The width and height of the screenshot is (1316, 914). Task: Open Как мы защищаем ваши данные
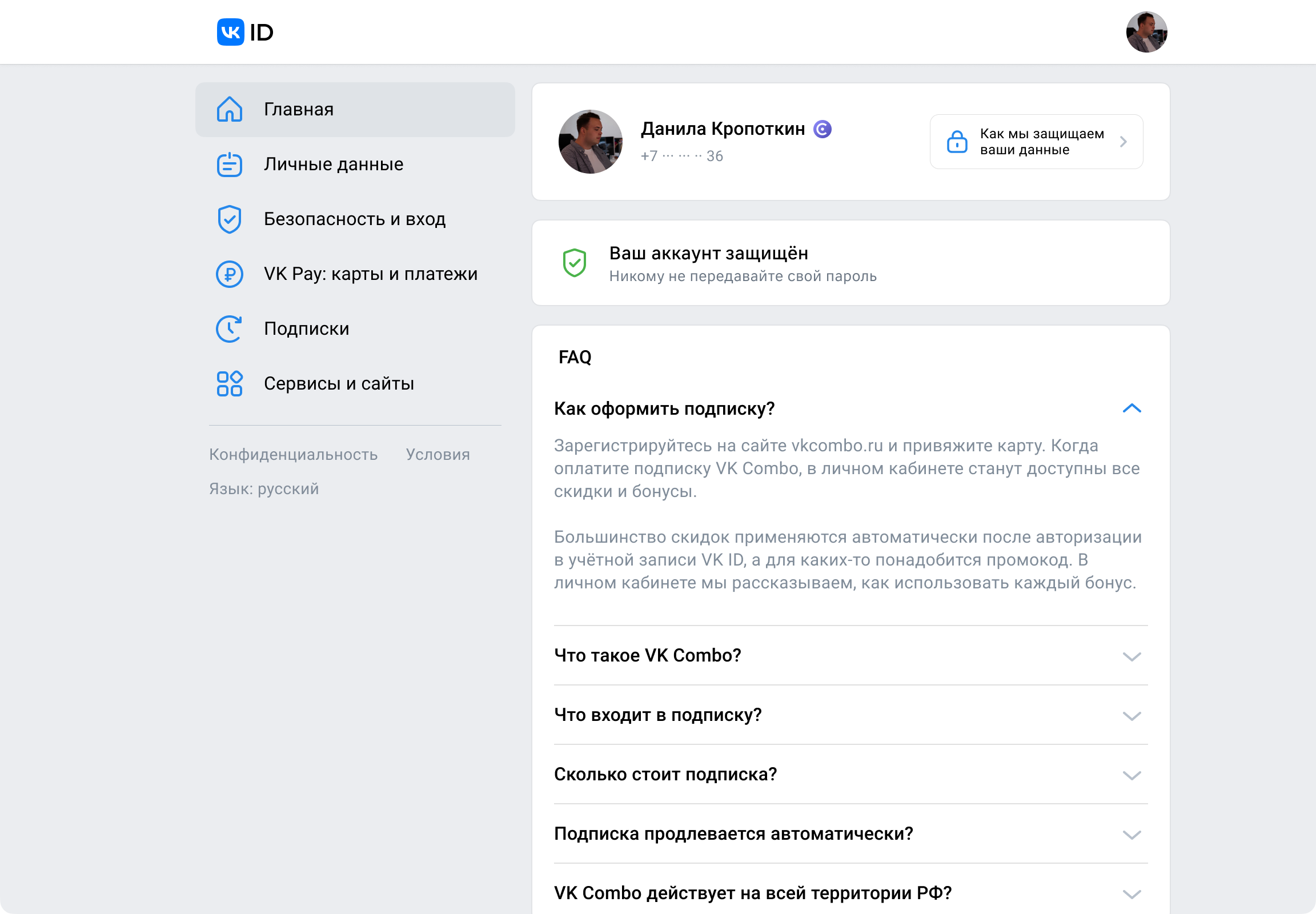pos(1036,142)
